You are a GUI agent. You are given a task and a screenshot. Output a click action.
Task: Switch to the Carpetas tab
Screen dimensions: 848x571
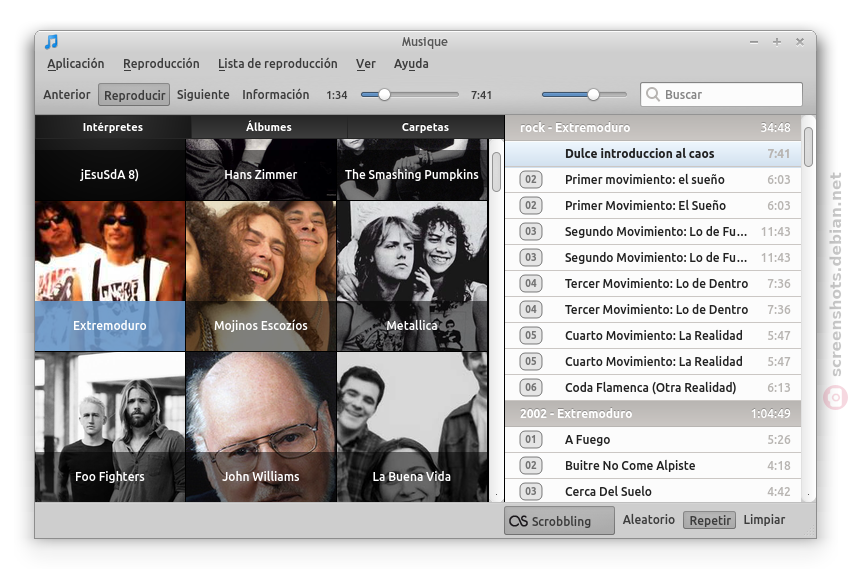click(425, 127)
